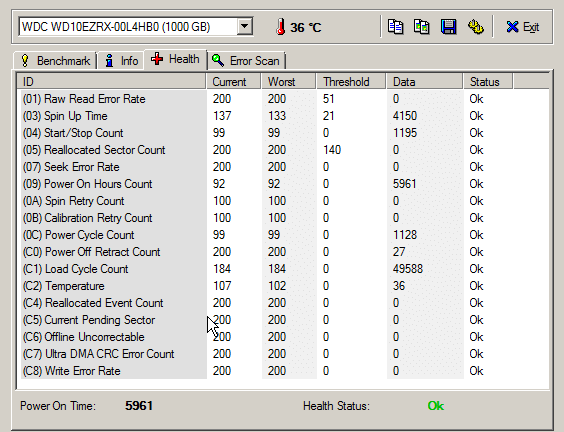The image size is (564, 432).
Task: Click the 1128 Power Cycle data value
Action: tap(405, 235)
